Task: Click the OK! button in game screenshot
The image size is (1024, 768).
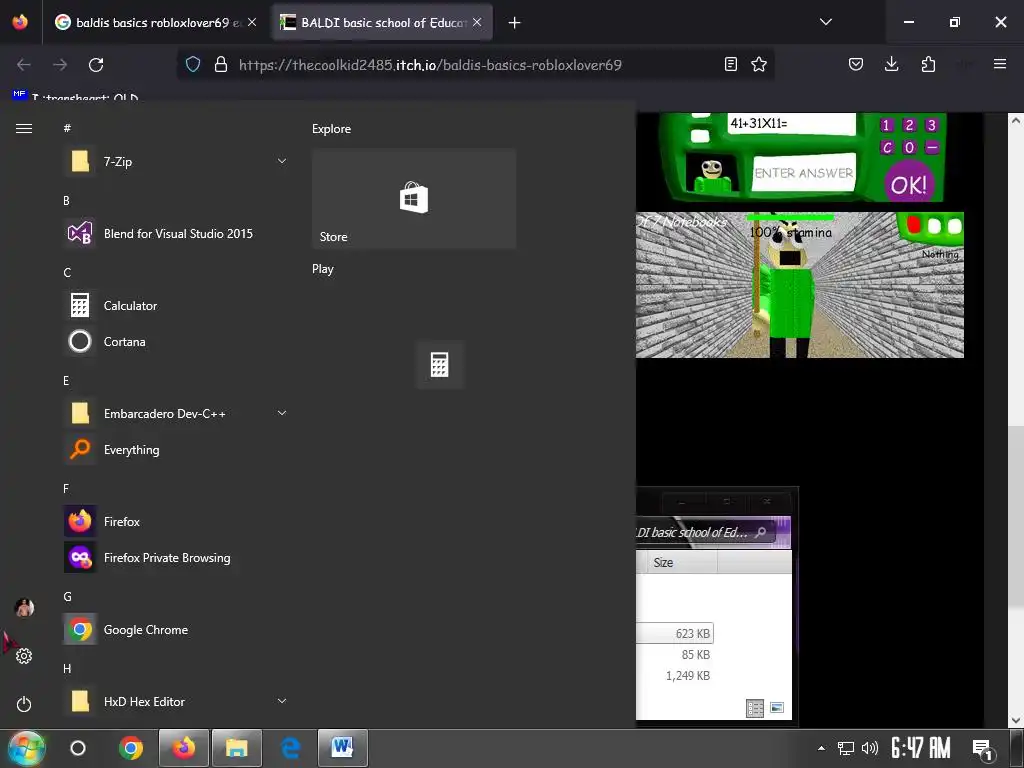Action: (x=908, y=185)
